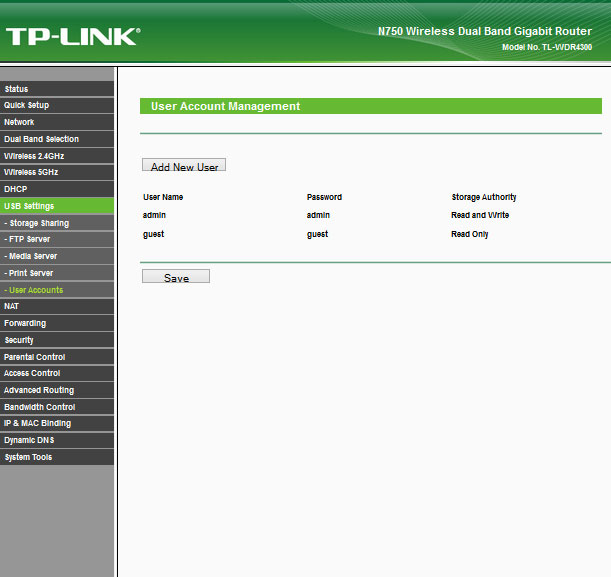Open the Security menu

coord(57,340)
